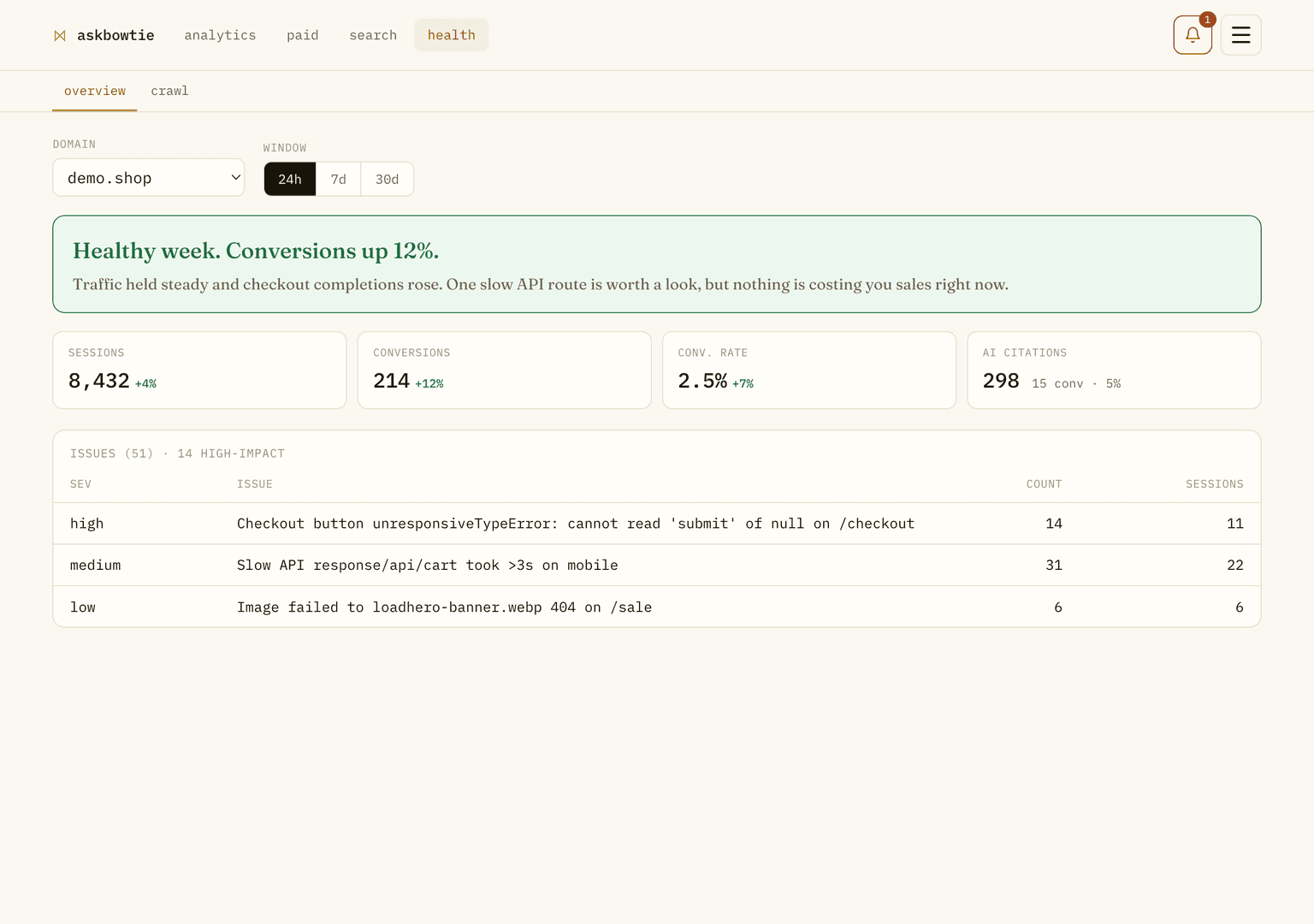Click the +4% sessions change

pyautogui.click(x=145, y=384)
